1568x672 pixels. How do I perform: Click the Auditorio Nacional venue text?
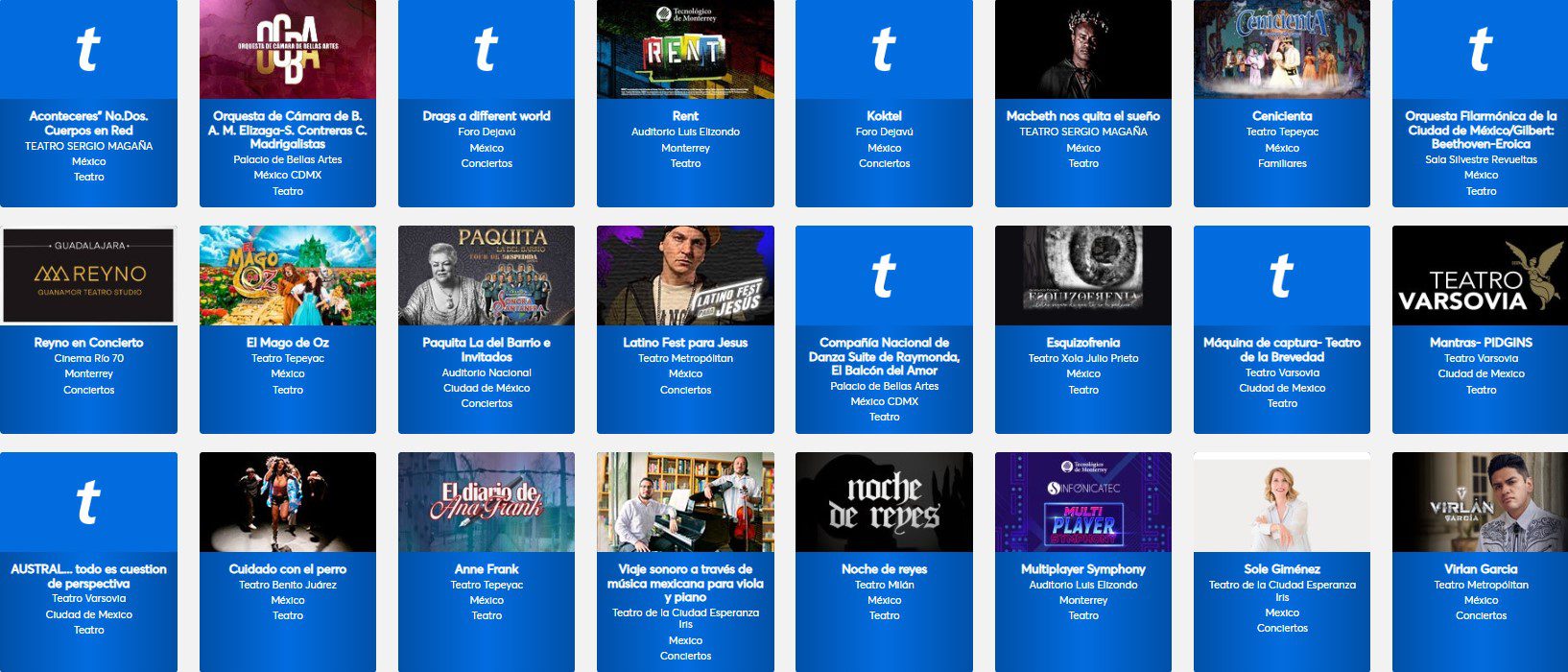[x=487, y=372]
